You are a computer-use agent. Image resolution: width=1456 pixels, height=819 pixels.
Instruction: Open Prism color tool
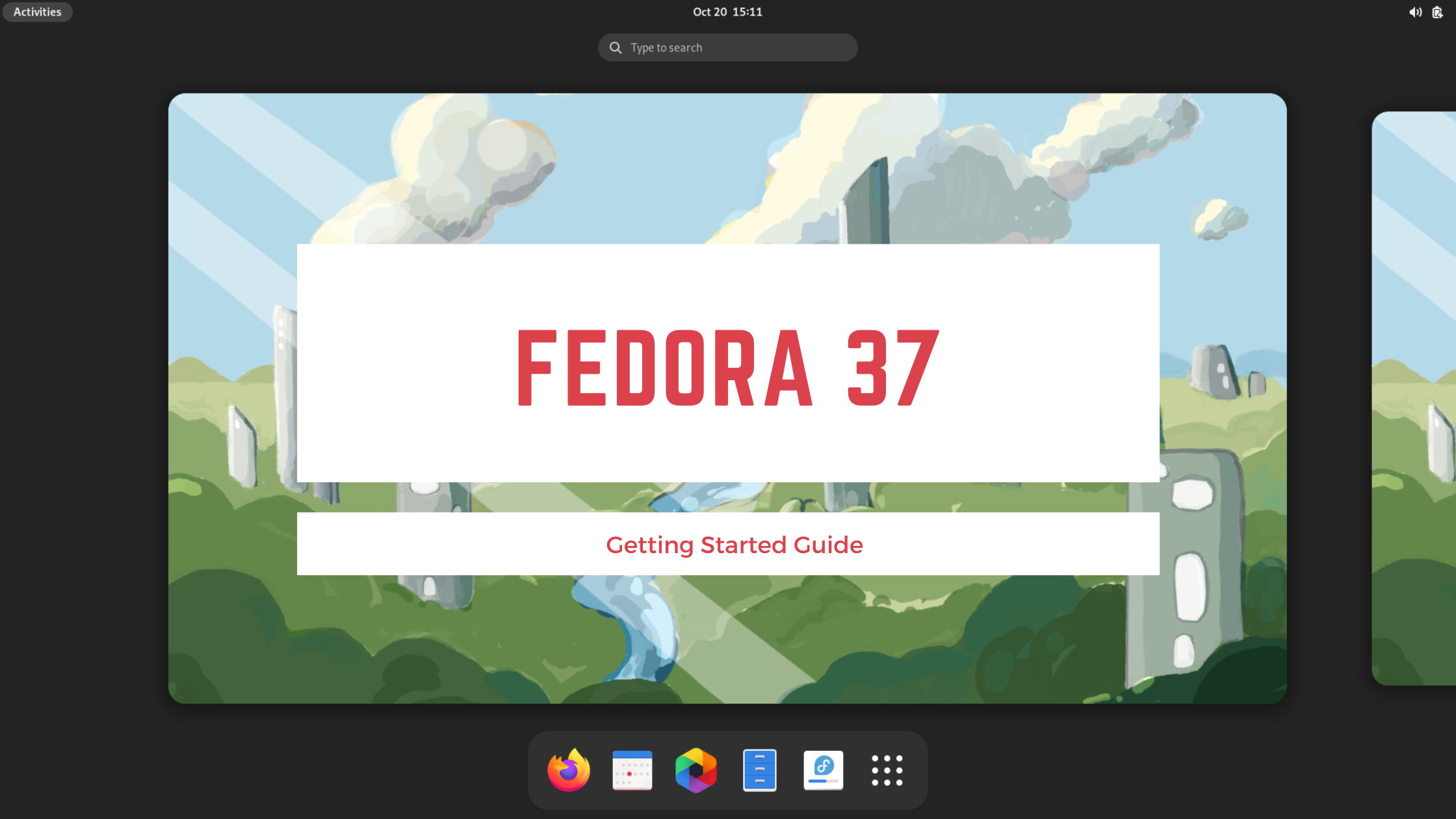tap(696, 769)
